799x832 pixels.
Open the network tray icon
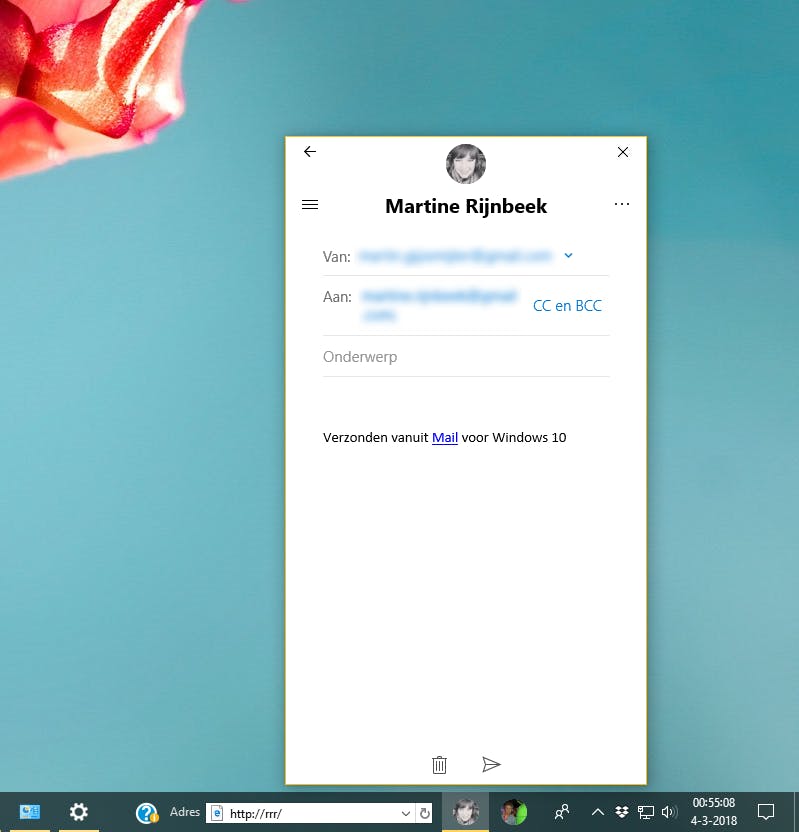pos(645,812)
